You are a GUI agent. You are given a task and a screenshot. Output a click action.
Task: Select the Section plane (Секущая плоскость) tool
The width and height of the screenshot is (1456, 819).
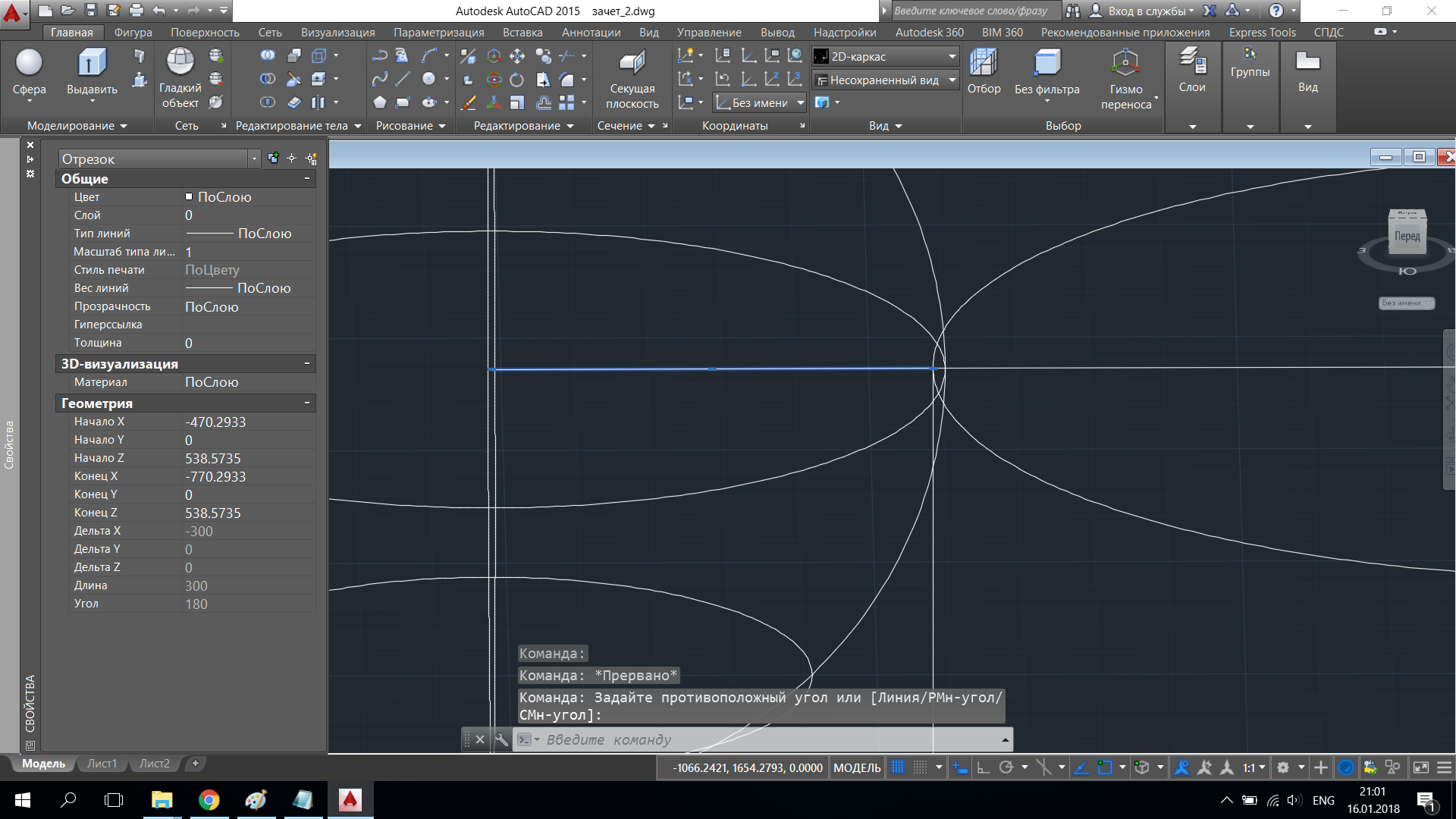point(632,80)
